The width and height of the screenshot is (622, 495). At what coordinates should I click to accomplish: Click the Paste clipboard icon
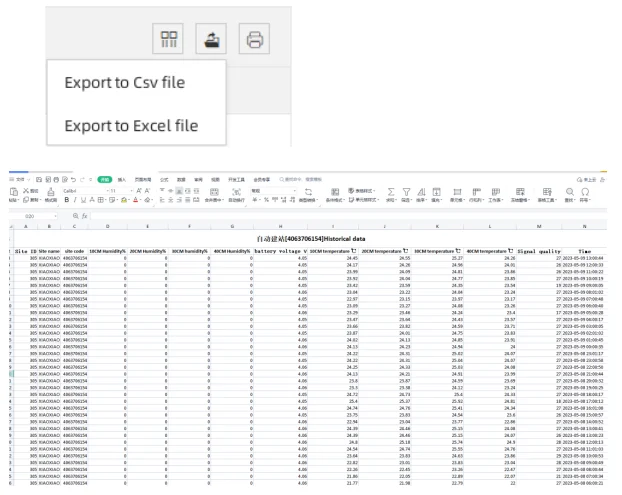13,192
